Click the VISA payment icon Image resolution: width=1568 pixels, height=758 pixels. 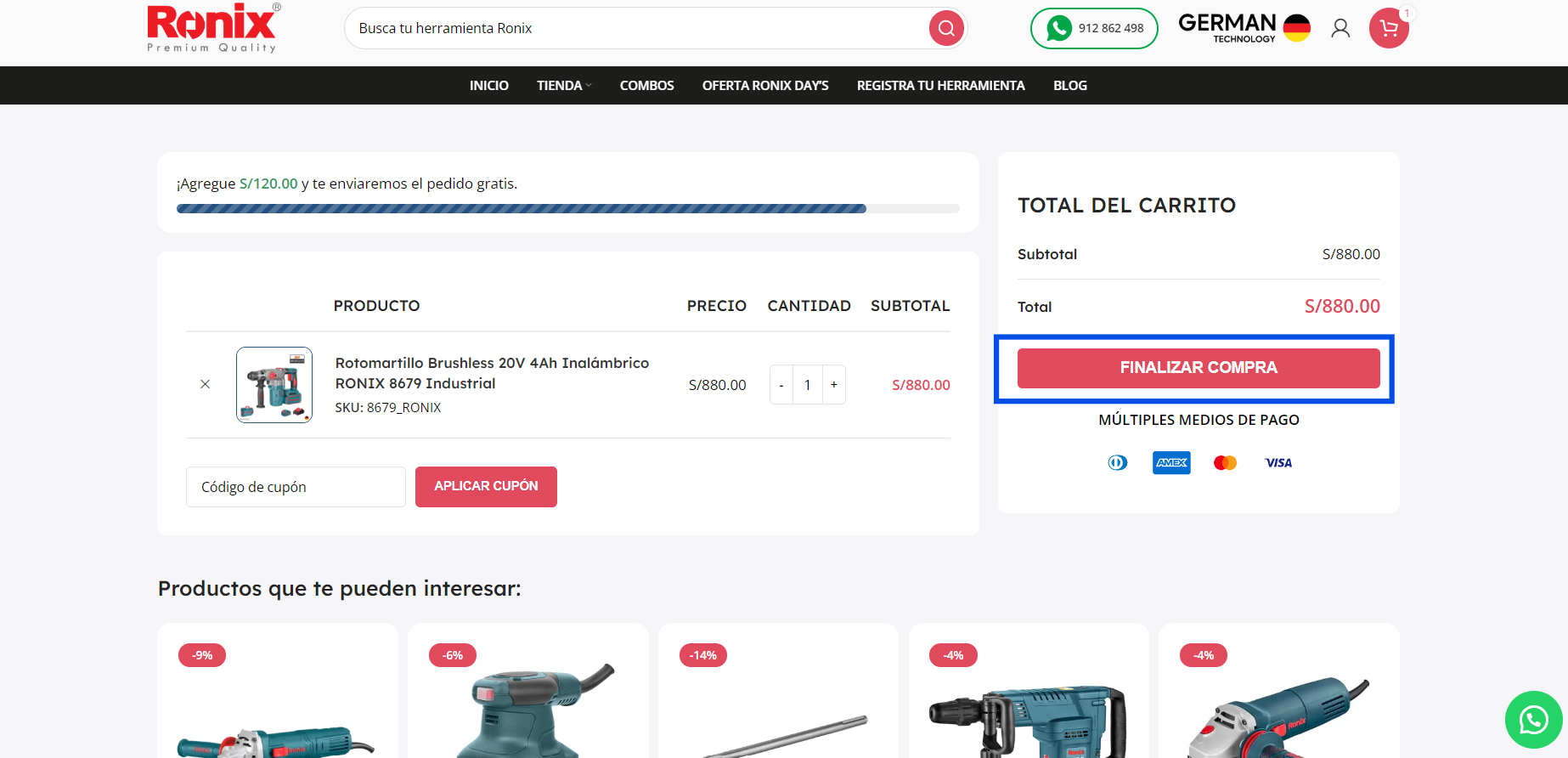coord(1278,462)
